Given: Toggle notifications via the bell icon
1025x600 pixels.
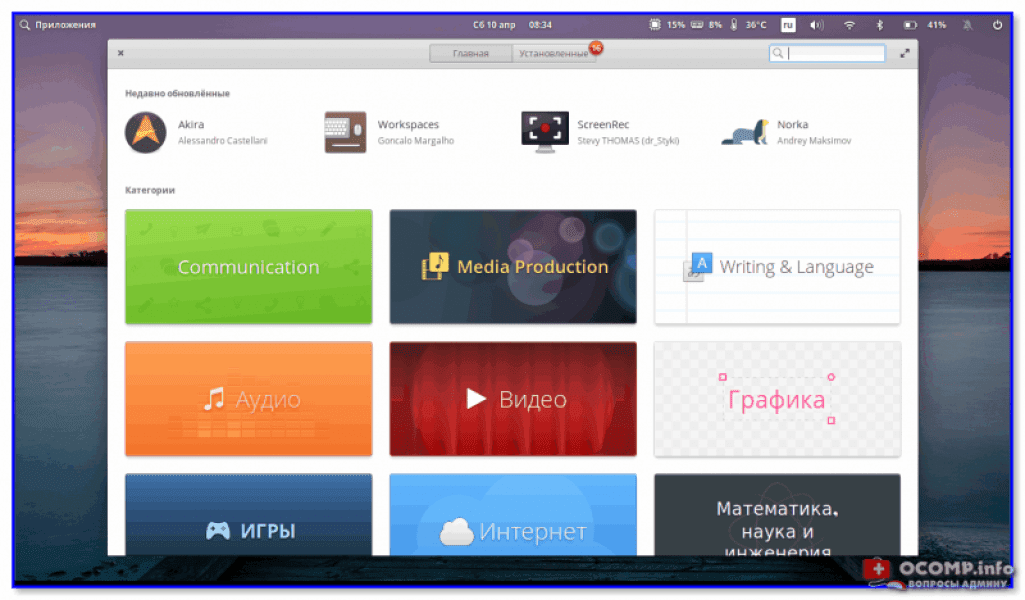Looking at the screenshot, I should coord(966,25).
